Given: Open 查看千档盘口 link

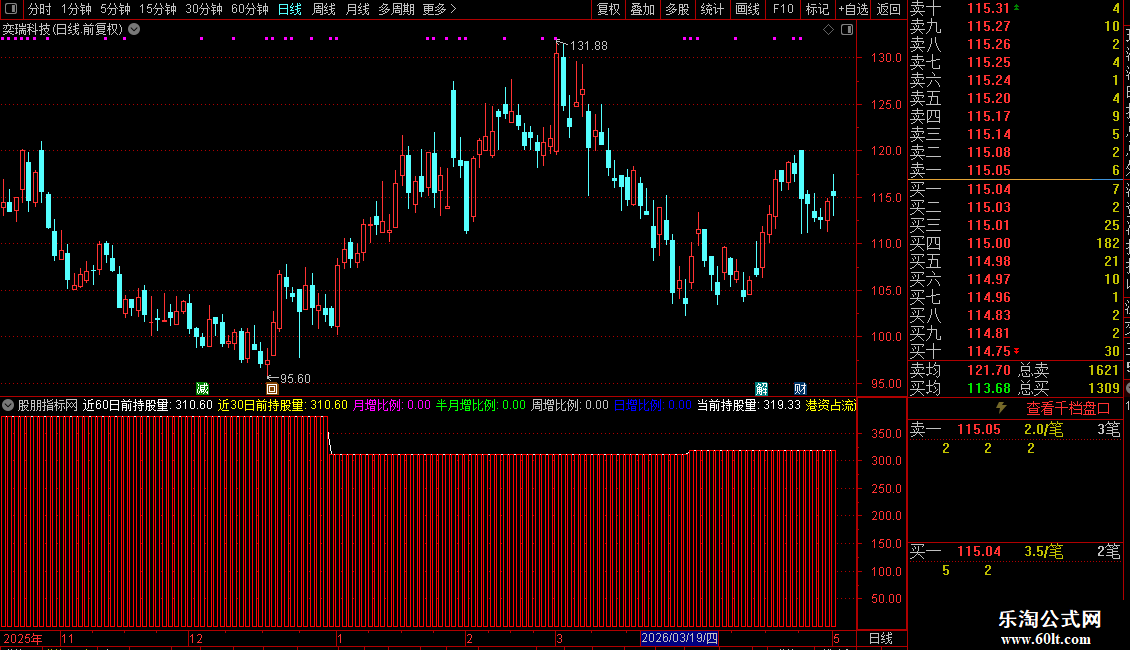Looking at the screenshot, I should tap(1068, 409).
